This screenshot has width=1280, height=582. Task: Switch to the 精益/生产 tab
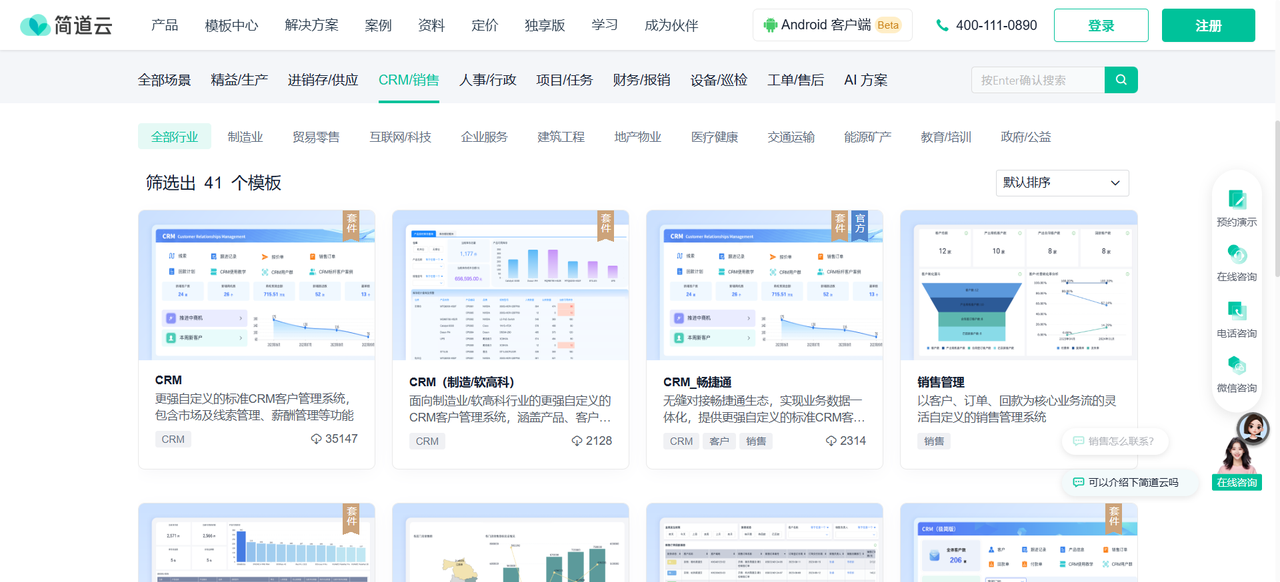[x=239, y=80]
